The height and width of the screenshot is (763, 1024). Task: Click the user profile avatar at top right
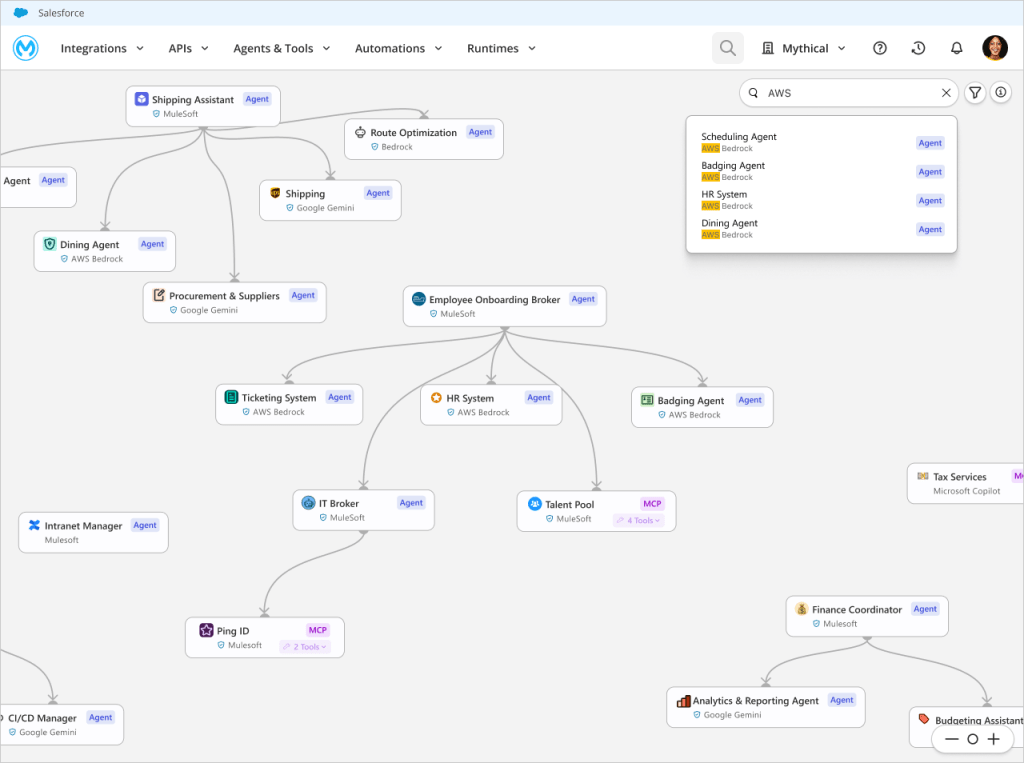point(995,47)
